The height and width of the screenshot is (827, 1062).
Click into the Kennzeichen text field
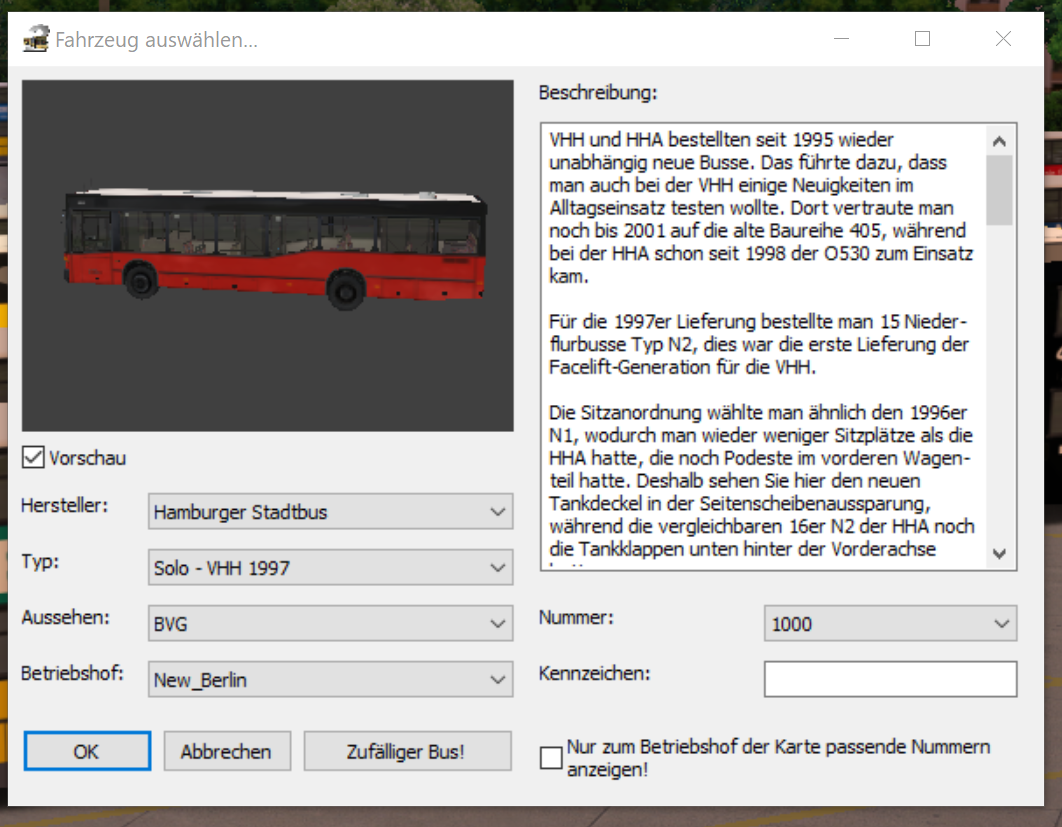(x=890, y=679)
